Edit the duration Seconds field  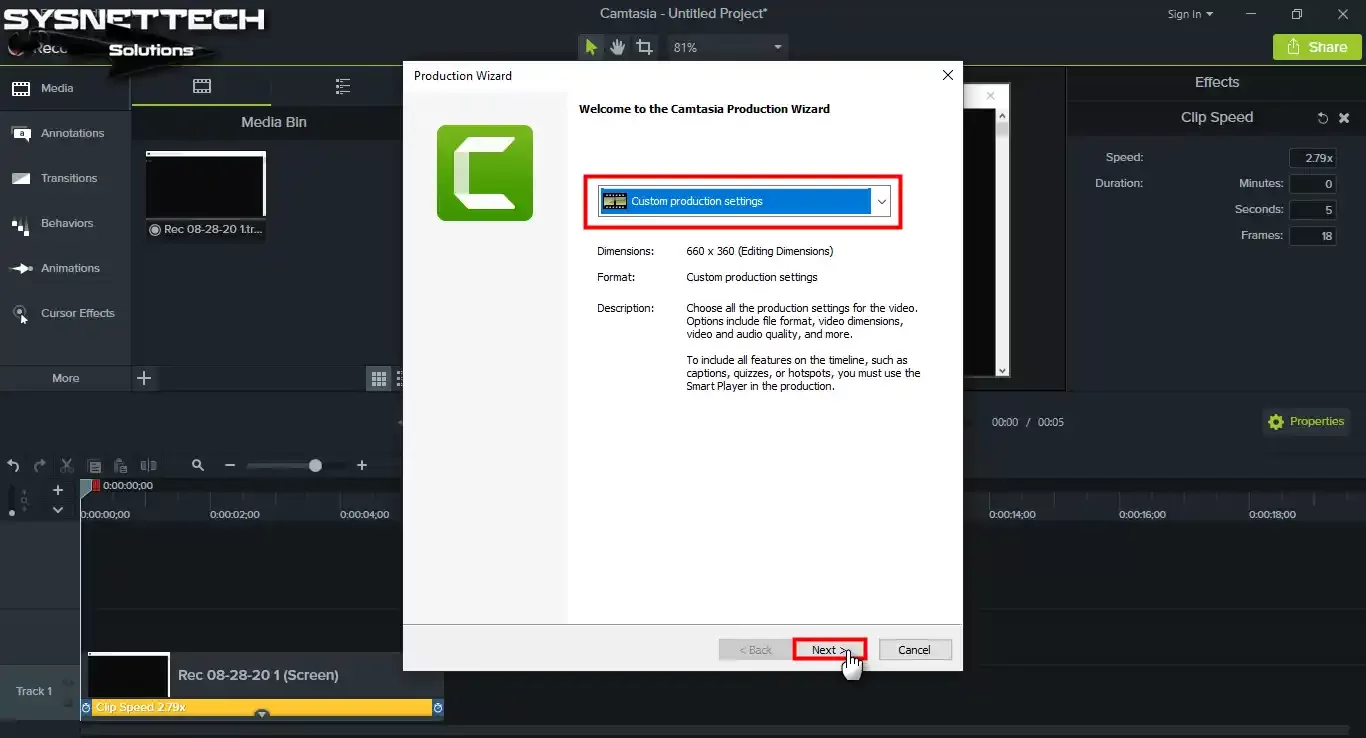[1312, 210]
